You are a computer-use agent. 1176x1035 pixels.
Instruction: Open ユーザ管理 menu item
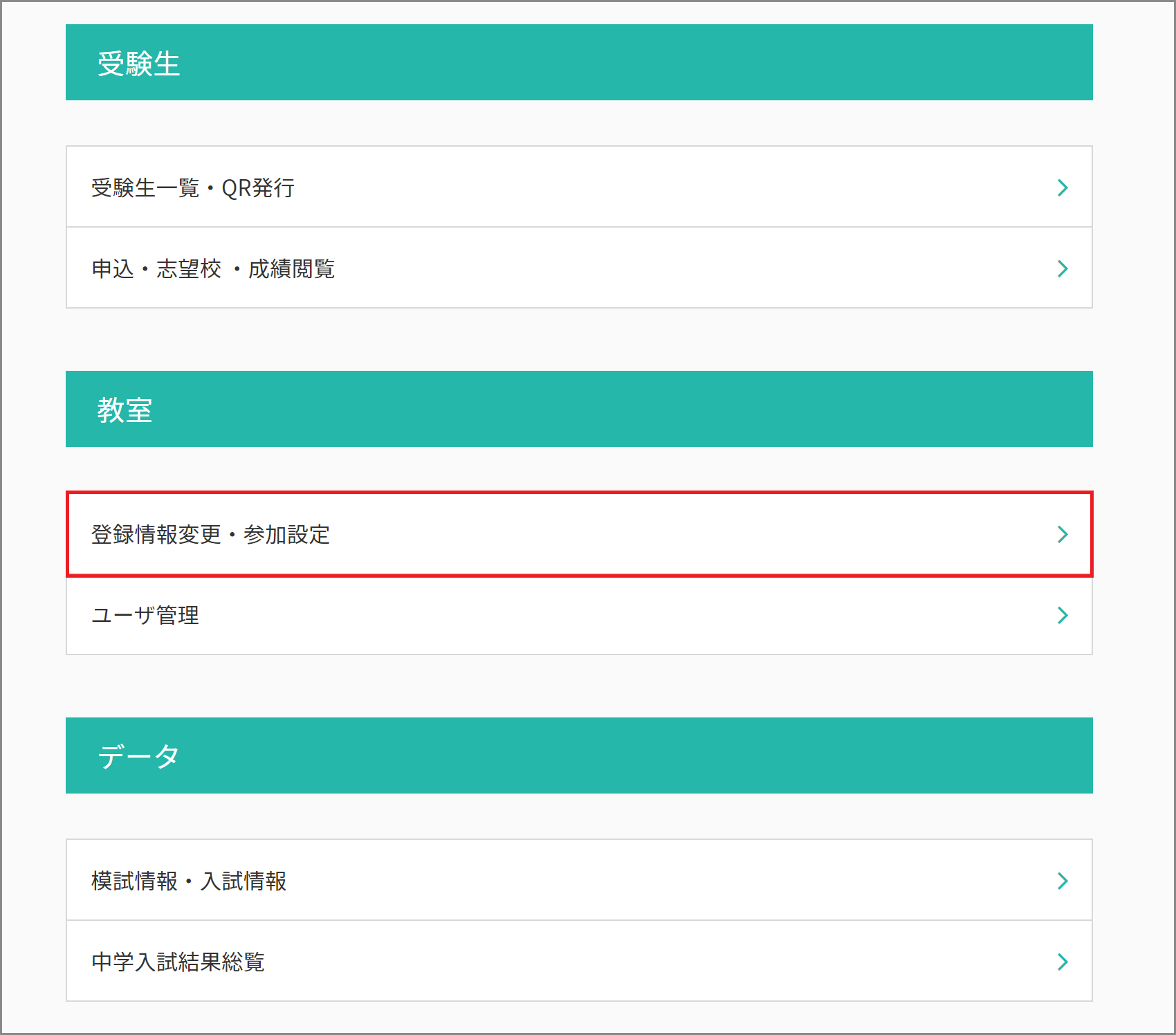[579, 615]
